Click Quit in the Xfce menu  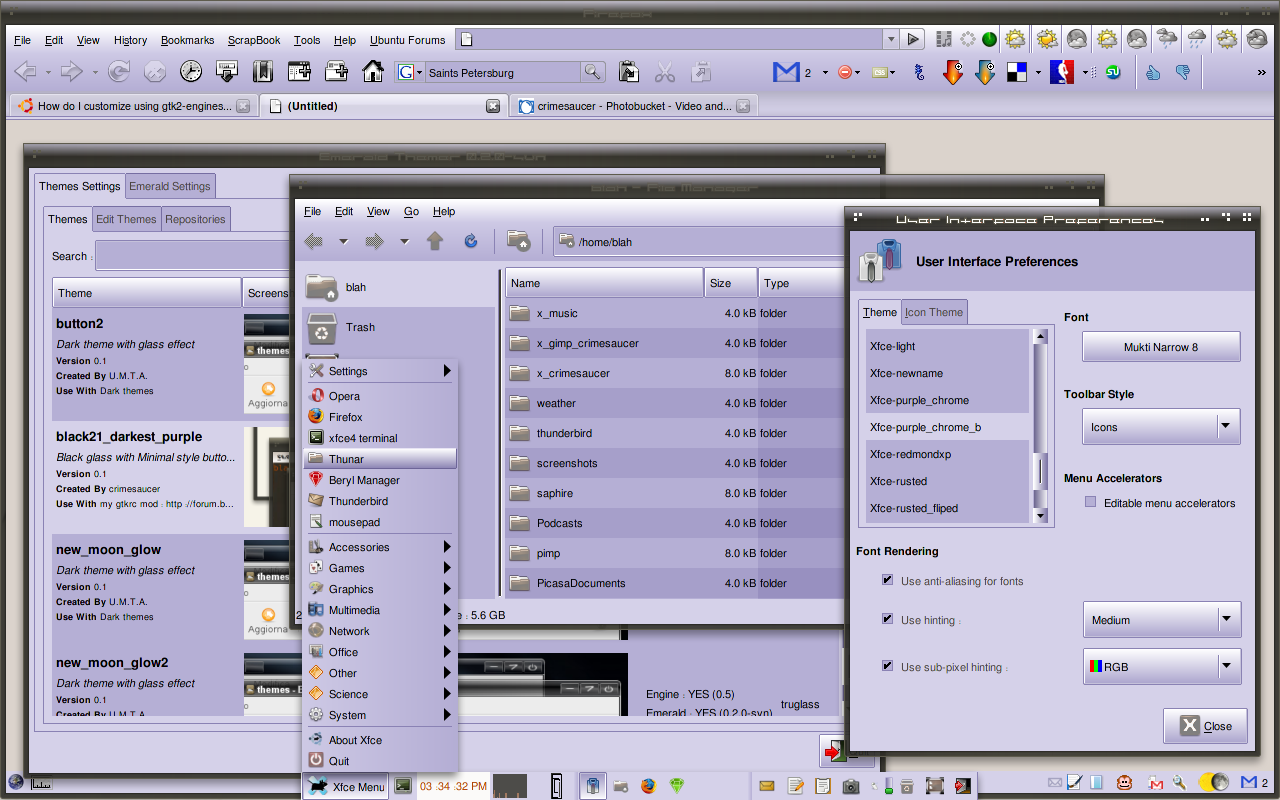point(380,761)
